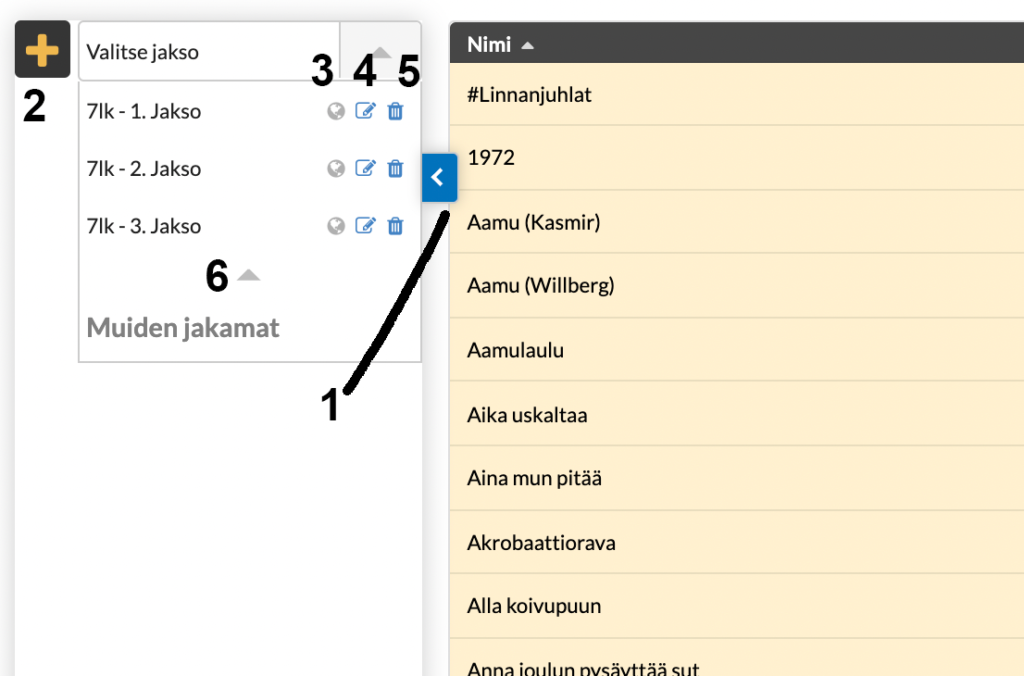Open the song #Linnanjuhlat
Image resolution: width=1024 pixels, height=676 pixels.
click(x=530, y=95)
